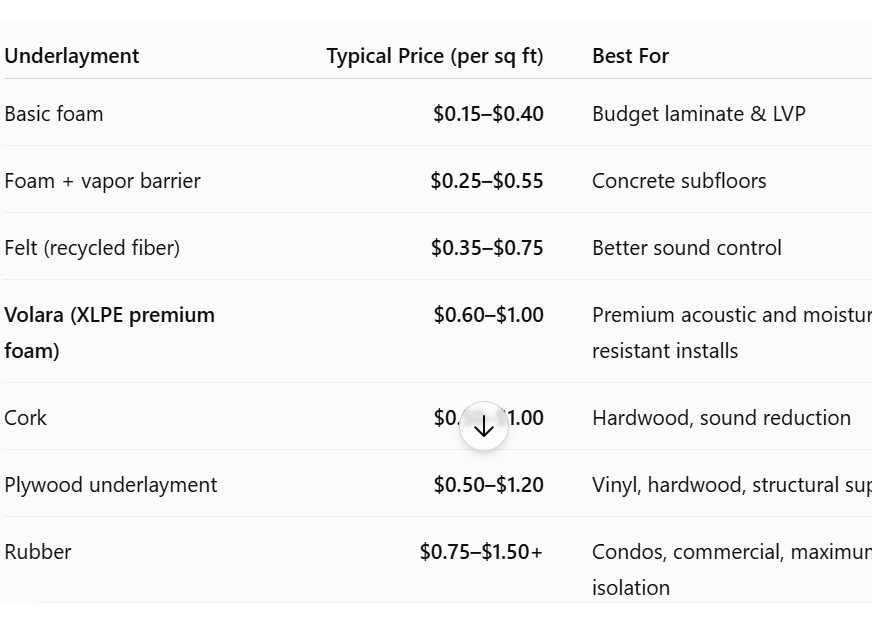Select Concrete subfloors cell
The height and width of the screenshot is (633, 872).
pos(679,181)
